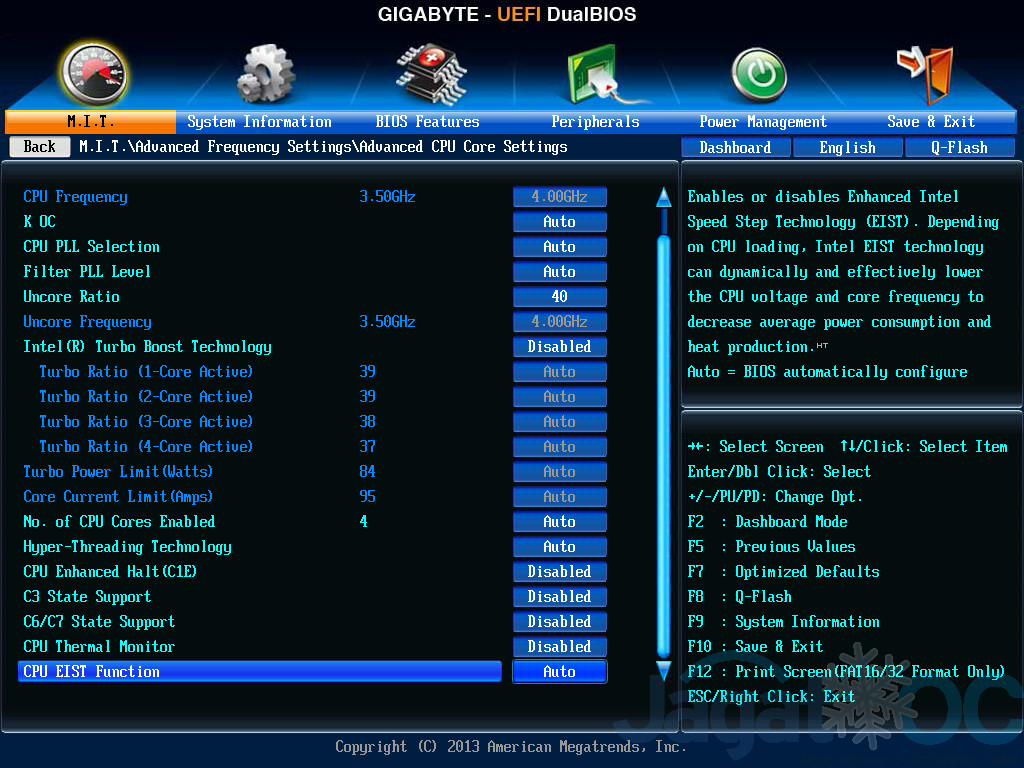Select the Peripherals expansion card icon
Image resolution: width=1024 pixels, height=768 pixels.
(x=597, y=75)
